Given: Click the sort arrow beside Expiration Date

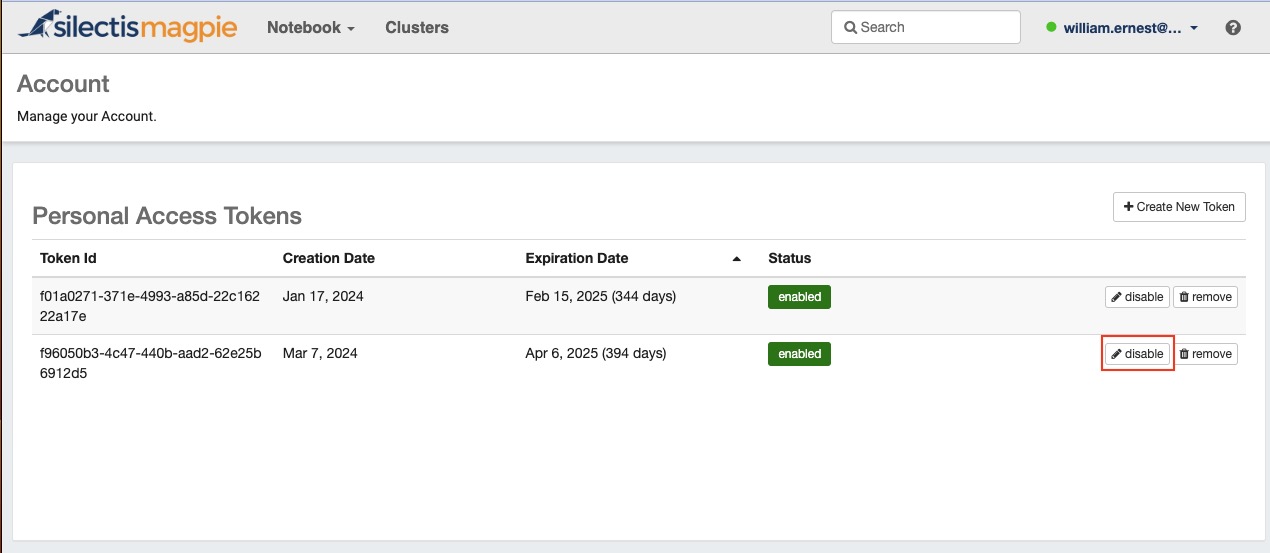Looking at the screenshot, I should point(737,259).
